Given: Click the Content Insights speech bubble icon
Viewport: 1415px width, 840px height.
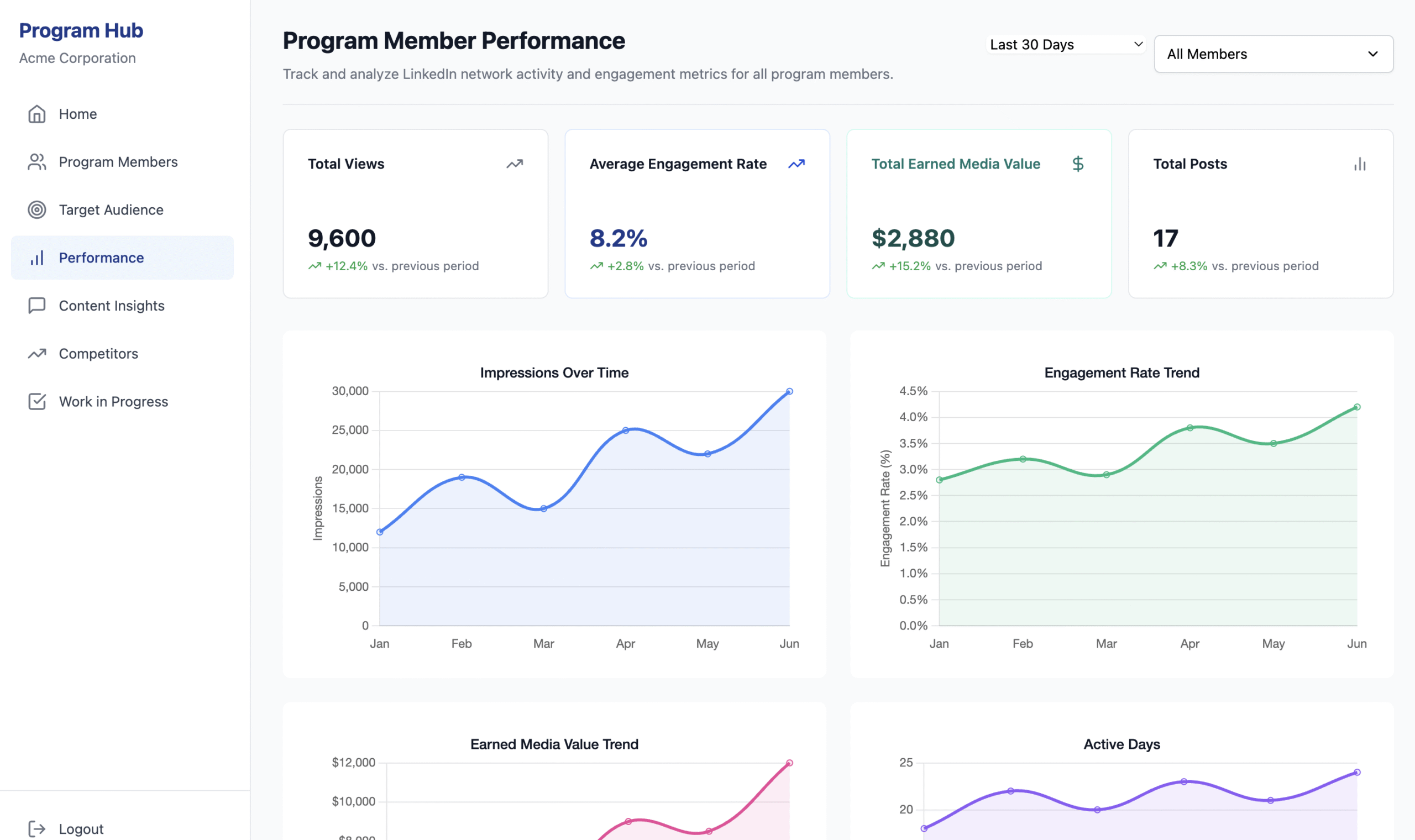Looking at the screenshot, I should pos(37,306).
